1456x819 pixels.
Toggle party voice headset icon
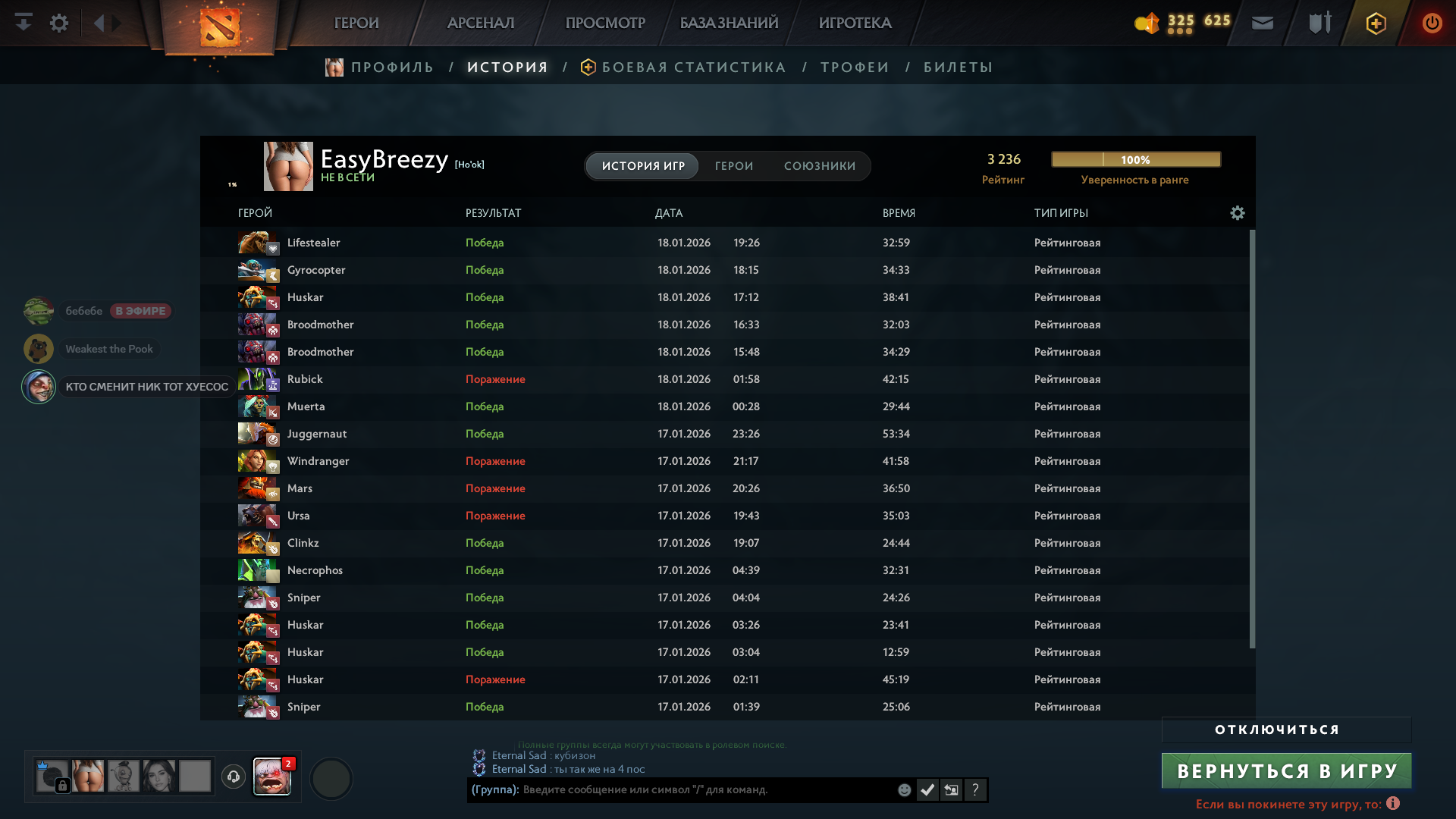coord(234,777)
